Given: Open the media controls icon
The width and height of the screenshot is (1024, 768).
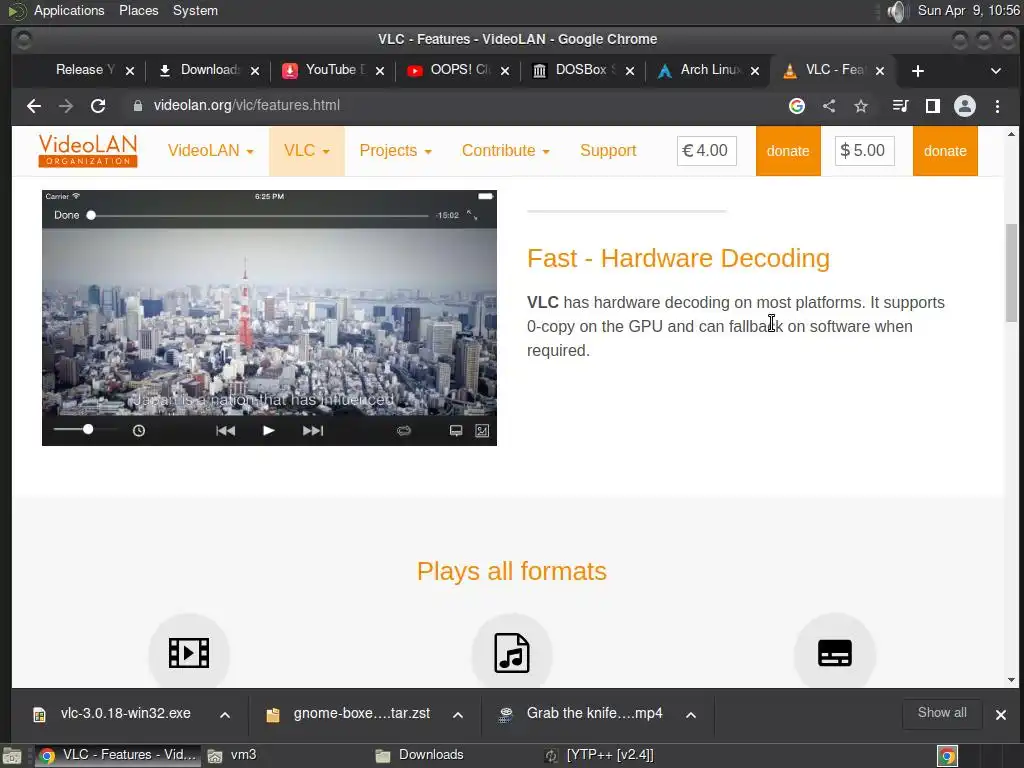Looking at the screenshot, I should (x=900, y=106).
